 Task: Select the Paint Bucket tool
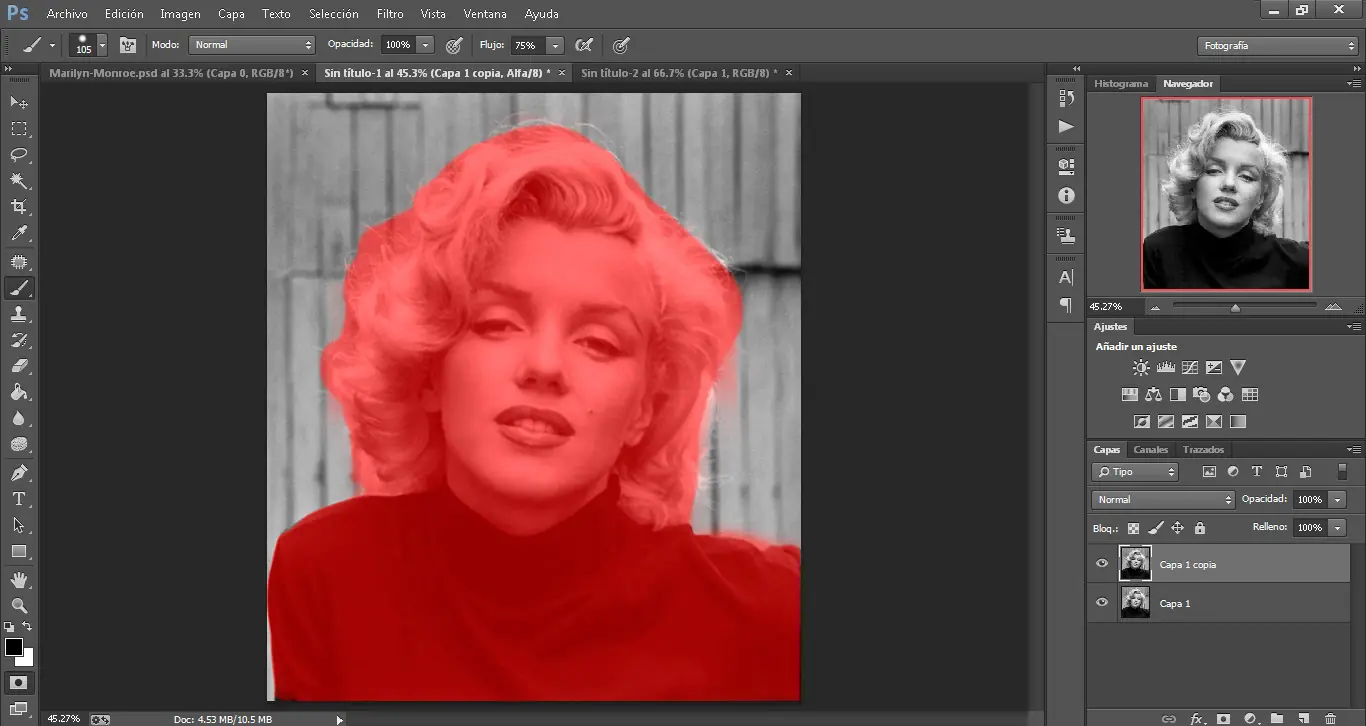[x=19, y=392]
